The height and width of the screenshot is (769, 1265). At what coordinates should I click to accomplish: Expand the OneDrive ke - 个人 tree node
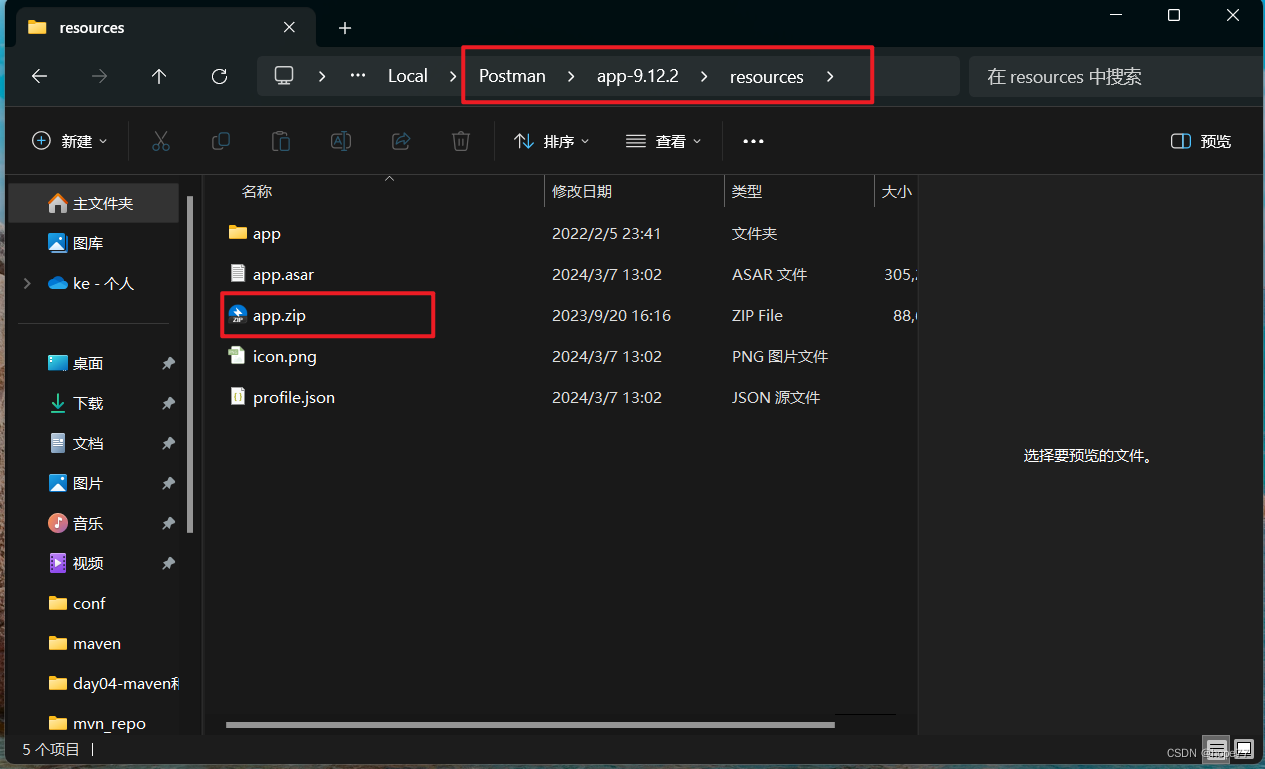click(27, 284)
